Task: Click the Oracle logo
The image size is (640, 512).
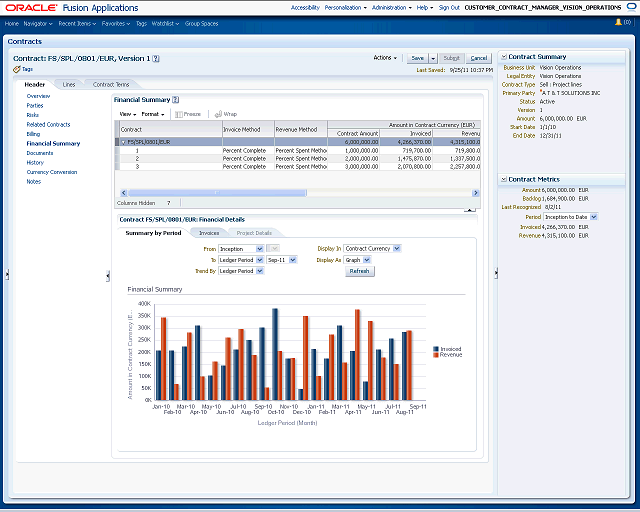Action: 31,8
